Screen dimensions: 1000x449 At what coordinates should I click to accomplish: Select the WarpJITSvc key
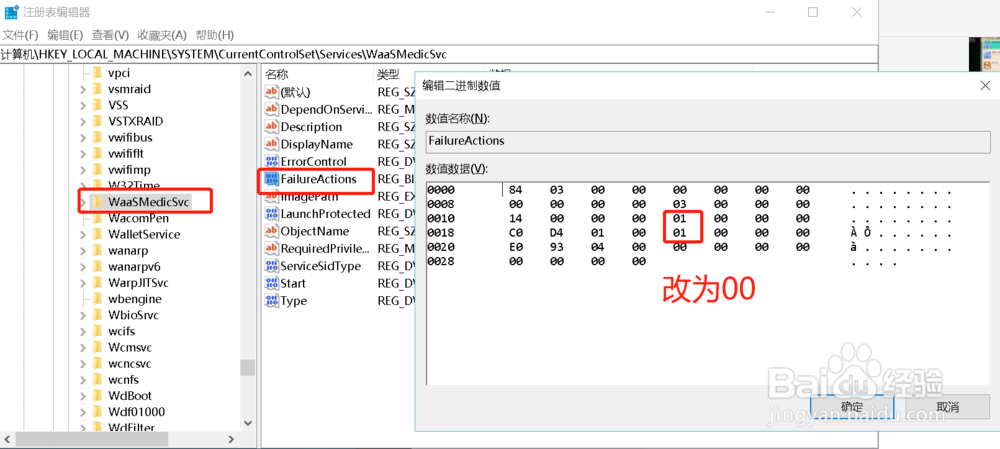pyautogui.click(x=138, y=283)
